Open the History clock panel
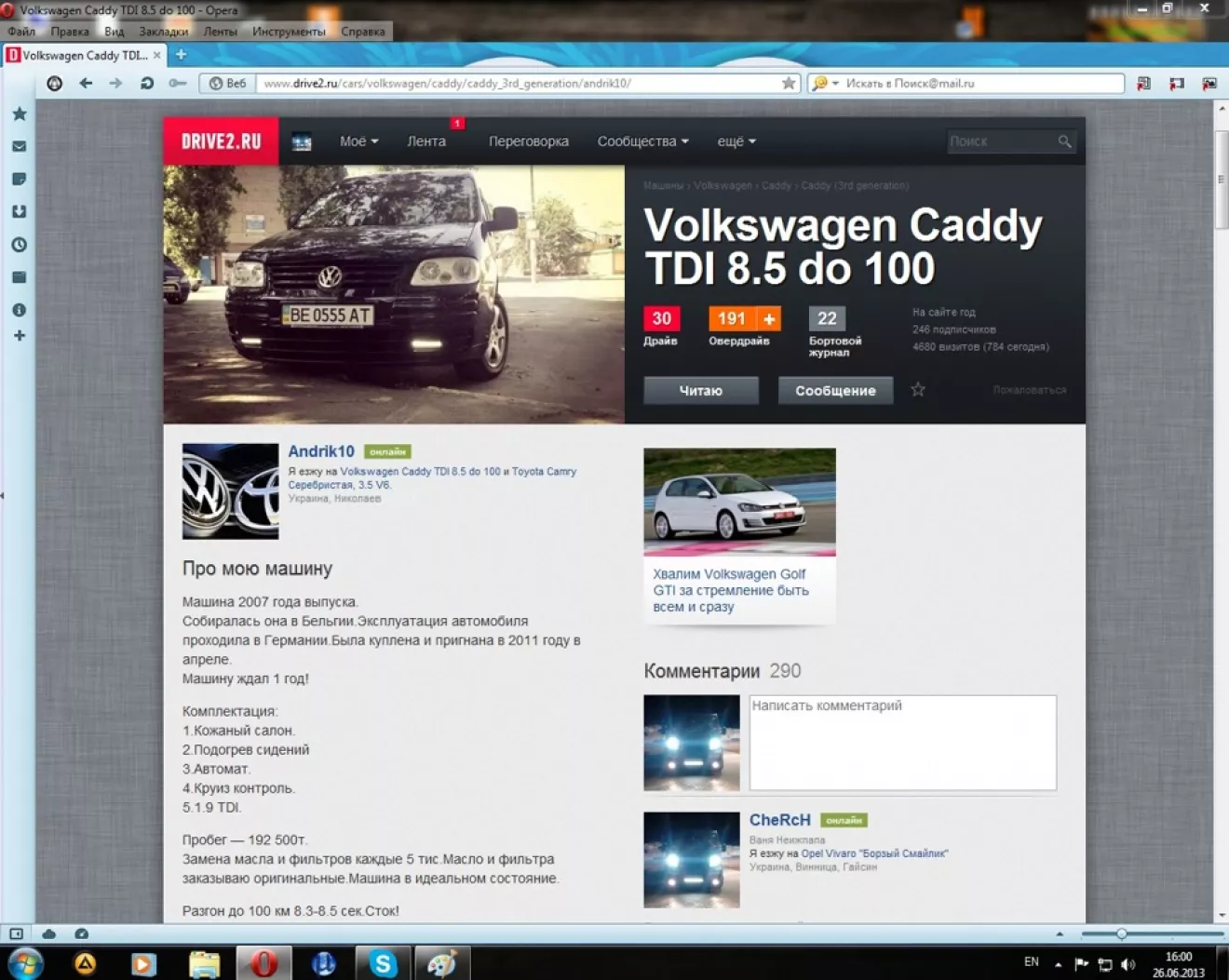 pos(19,245)
